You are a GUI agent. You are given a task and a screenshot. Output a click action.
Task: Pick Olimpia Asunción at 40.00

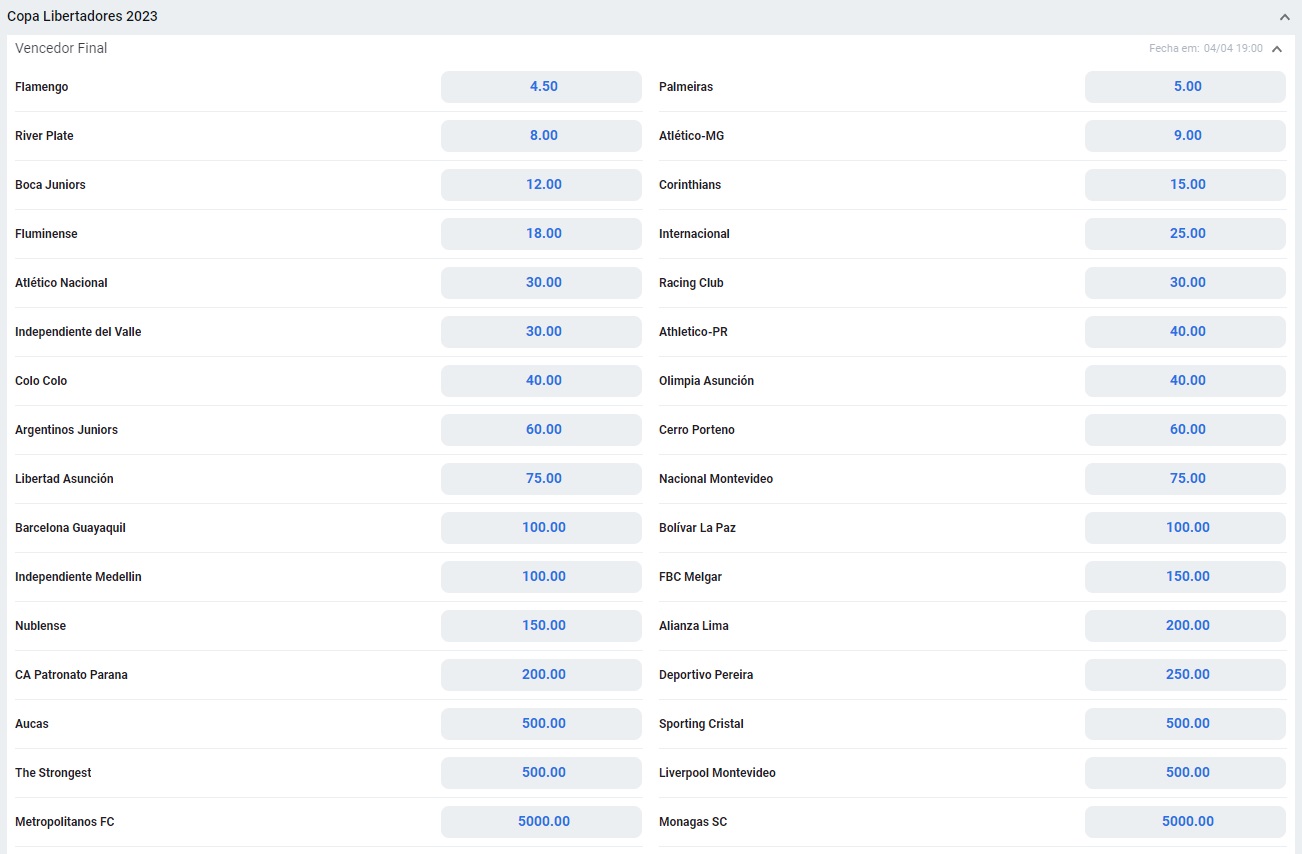point(1185,381)
